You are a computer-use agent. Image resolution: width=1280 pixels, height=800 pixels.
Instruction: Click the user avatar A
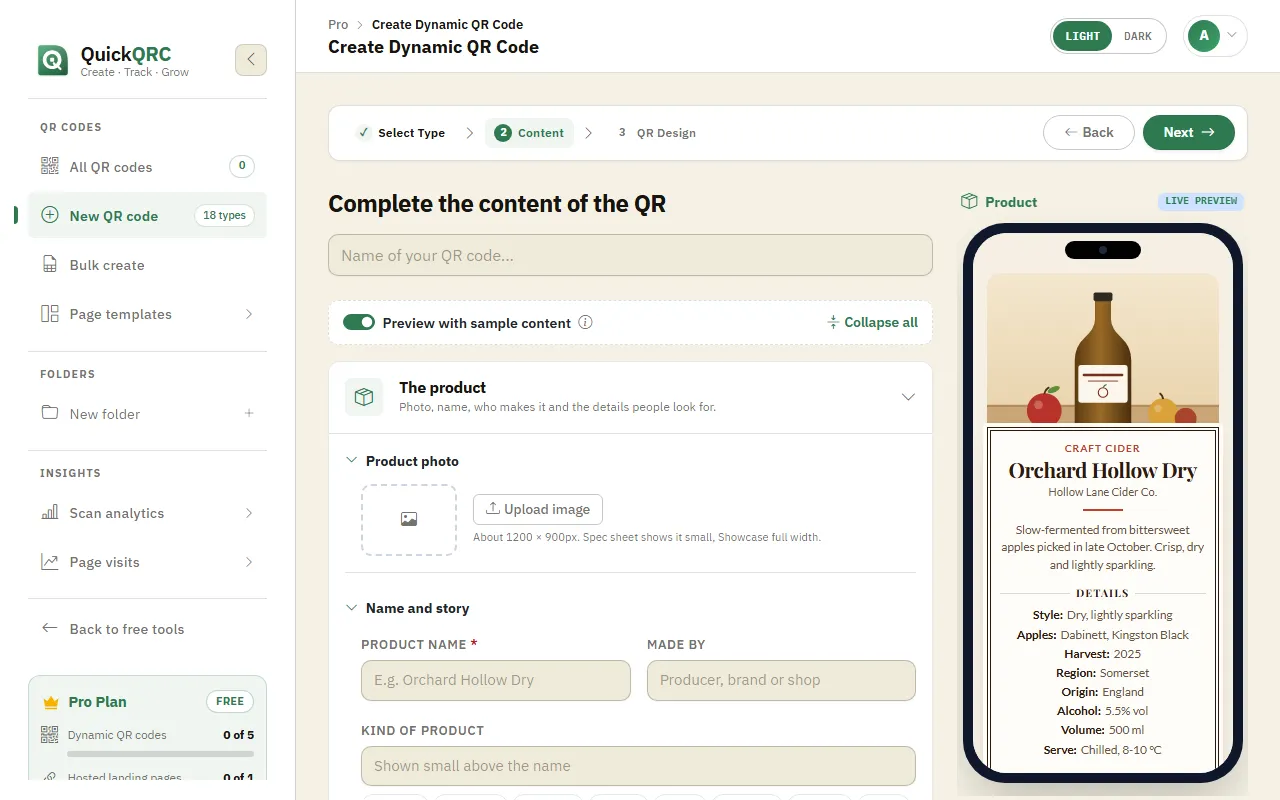[x=1204, y=36]
